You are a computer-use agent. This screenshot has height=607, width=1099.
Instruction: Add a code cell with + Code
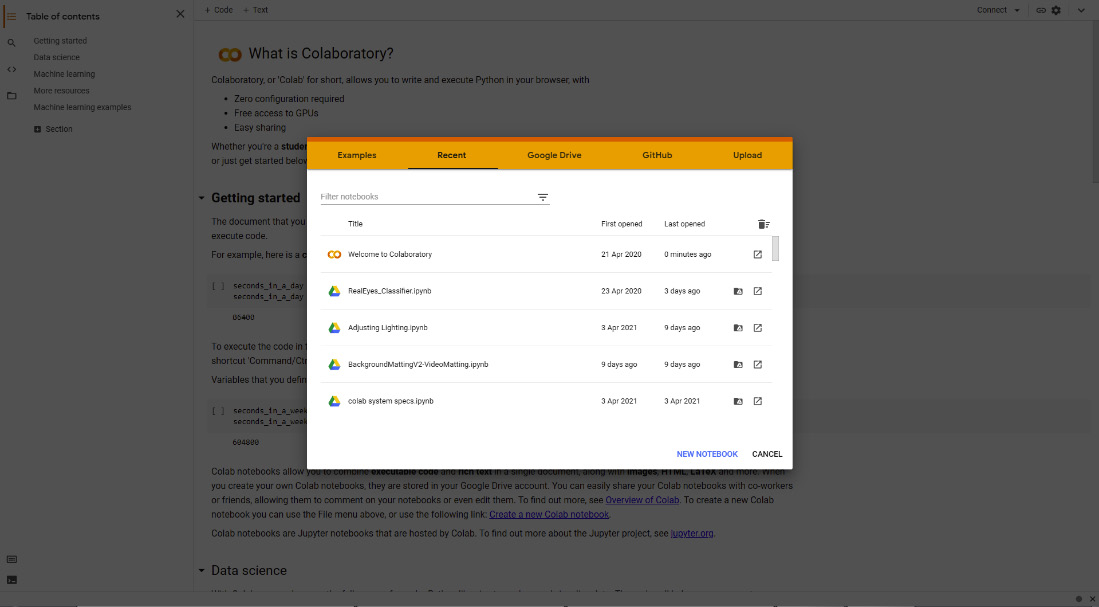tap(219, 10)
